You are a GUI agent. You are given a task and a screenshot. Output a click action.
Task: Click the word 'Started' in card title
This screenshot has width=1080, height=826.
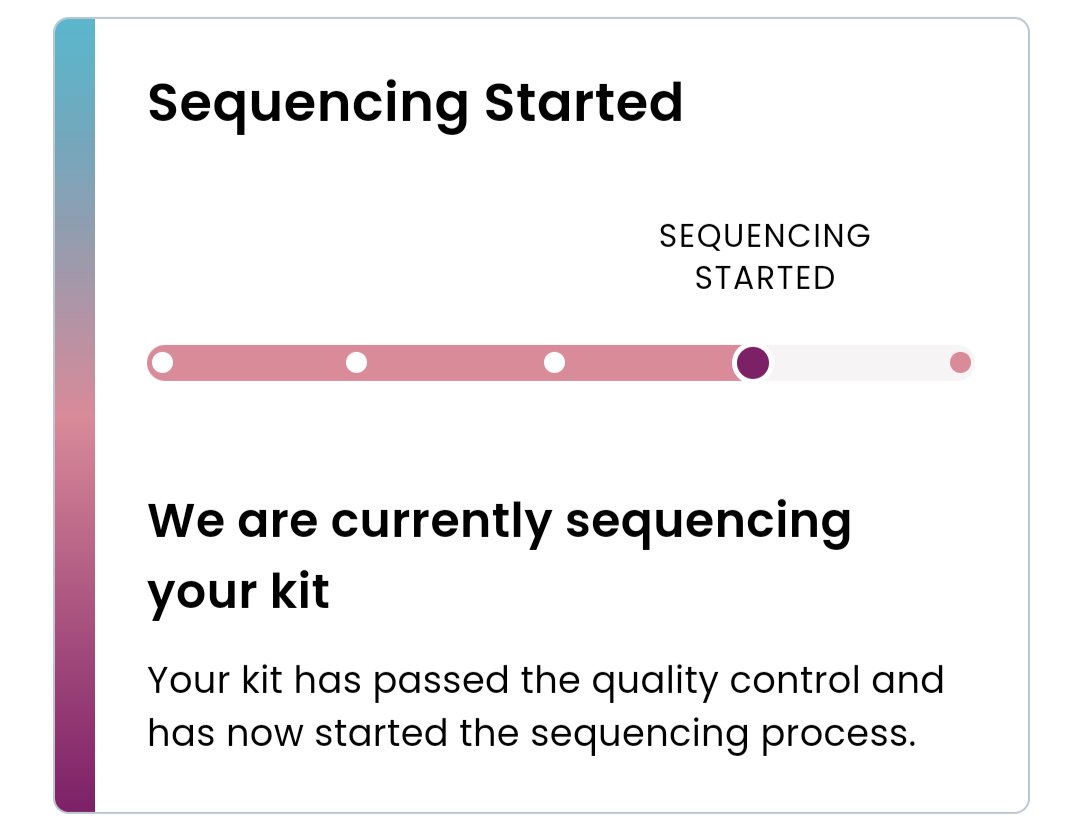tap(583, 103)
